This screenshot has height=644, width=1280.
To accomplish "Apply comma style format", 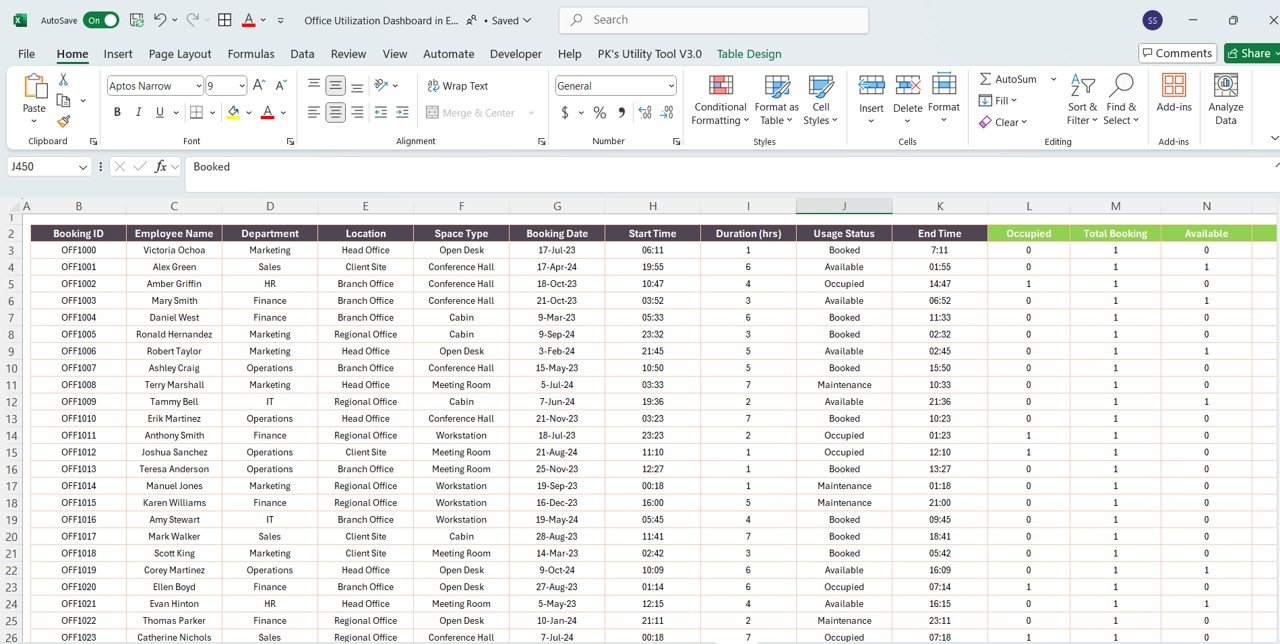I will pos(621,113).
